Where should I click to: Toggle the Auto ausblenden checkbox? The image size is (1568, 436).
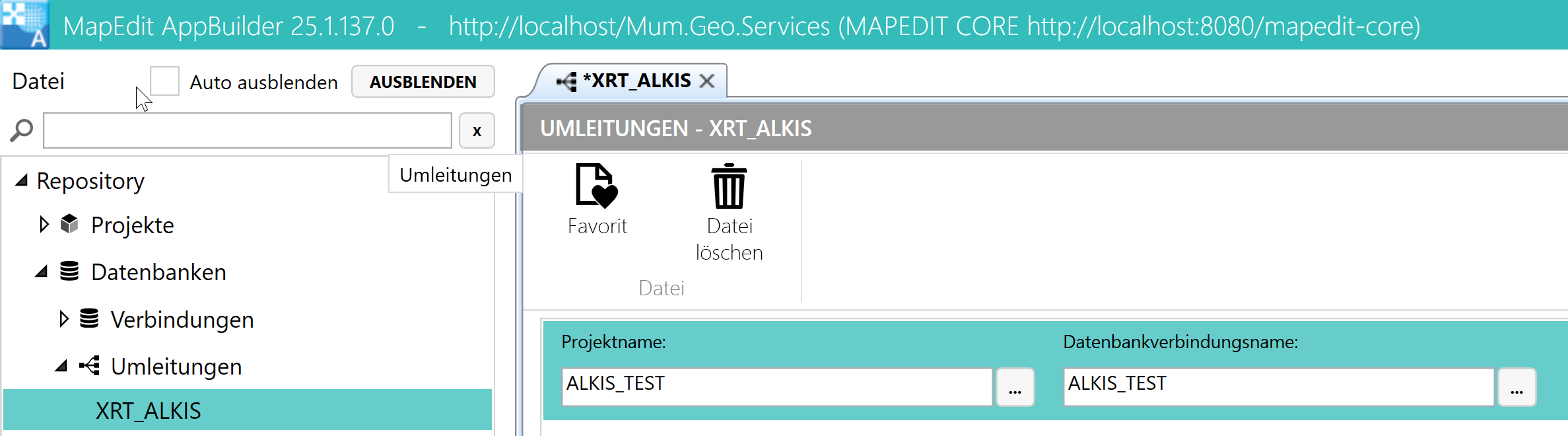pyautogui.click(x=164, y=81)
